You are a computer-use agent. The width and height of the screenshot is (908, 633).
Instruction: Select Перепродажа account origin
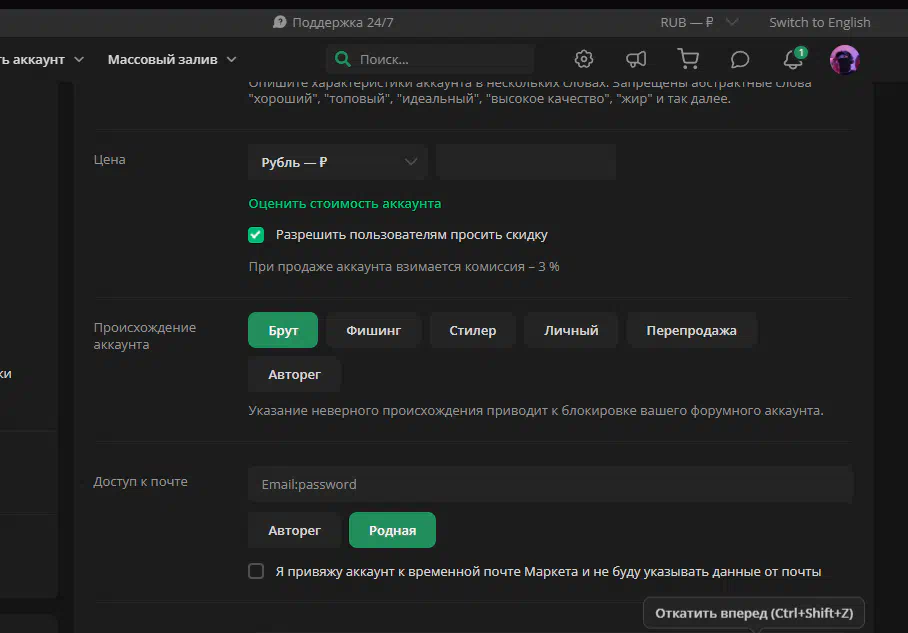point(691,330)
